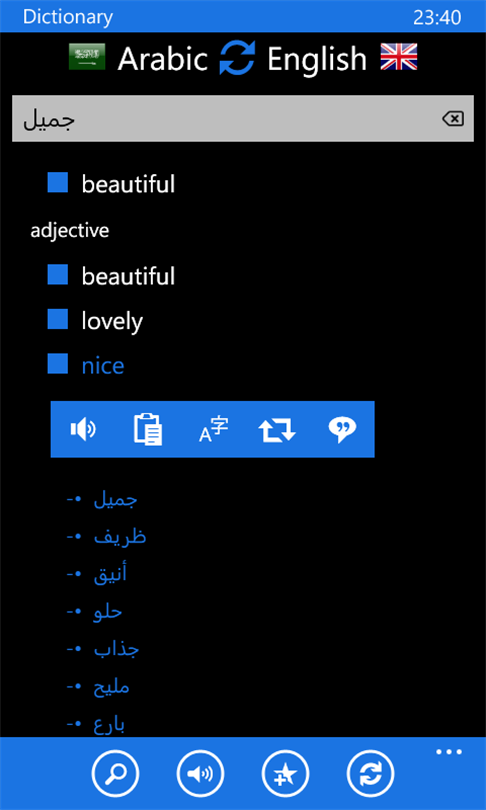Open the quote speech bubble icon
Screen dimensions: 486x810
pyautogui.click(x=342, y=430)
